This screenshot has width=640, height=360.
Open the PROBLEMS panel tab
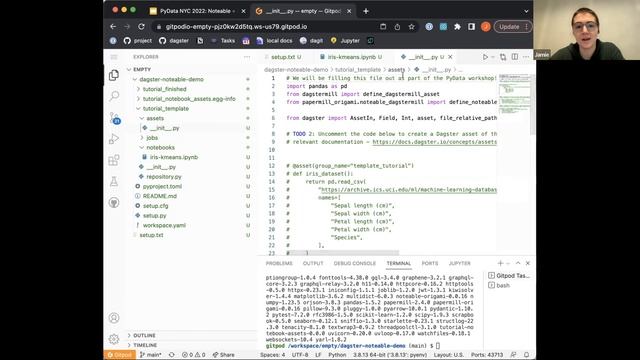point(279,263)
